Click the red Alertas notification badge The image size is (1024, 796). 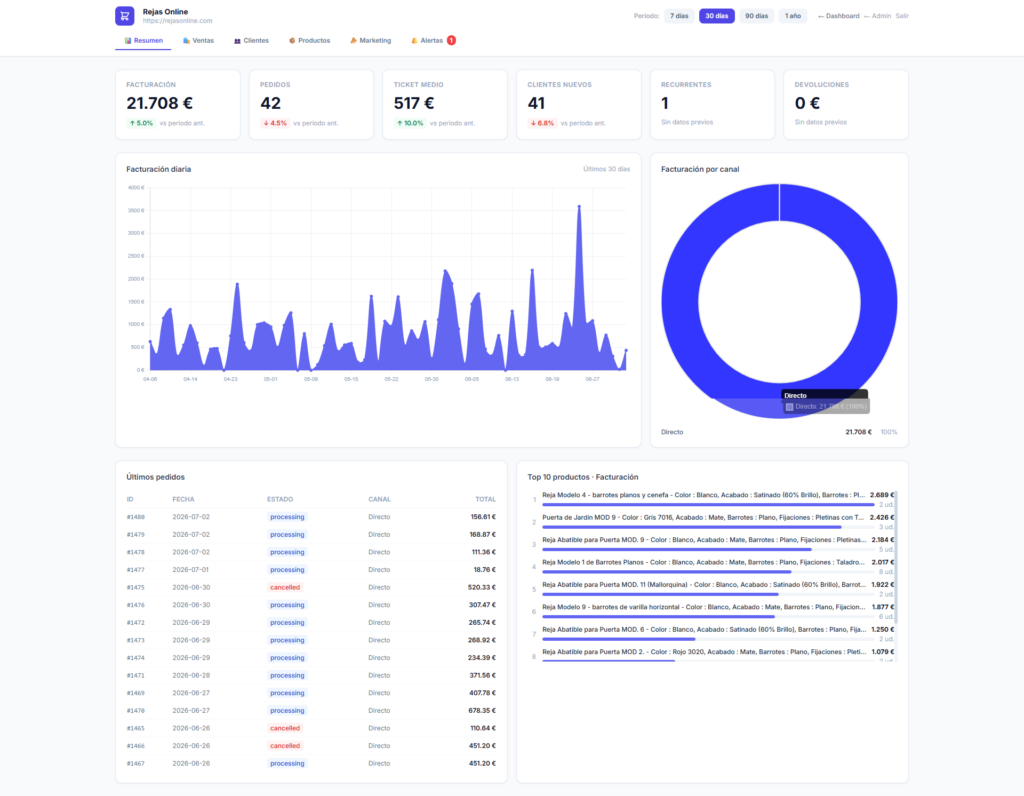[x=451, y=40]
